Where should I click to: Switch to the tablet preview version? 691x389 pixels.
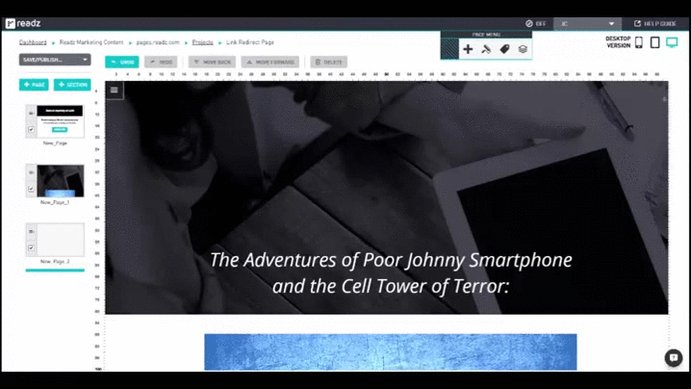point(655,42)
